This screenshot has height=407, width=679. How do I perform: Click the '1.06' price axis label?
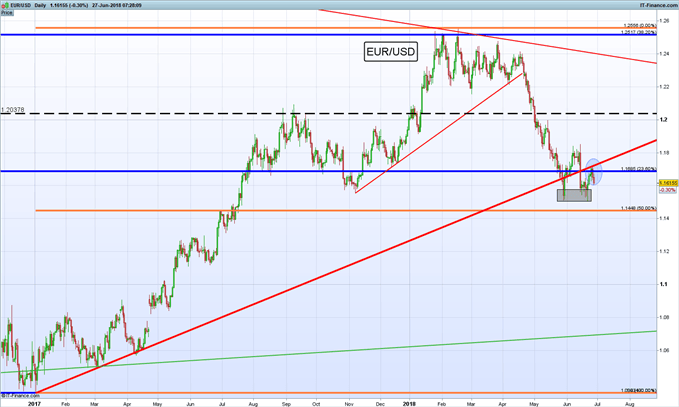coord(664,350)
